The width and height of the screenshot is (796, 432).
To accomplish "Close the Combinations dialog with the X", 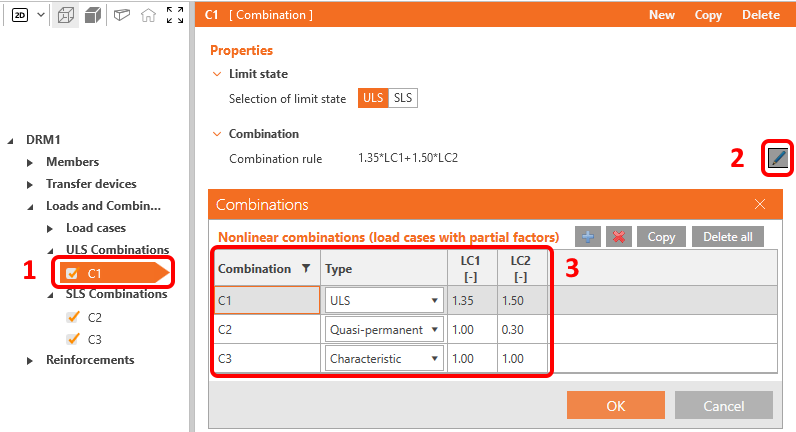I will [x=760, y=204].
